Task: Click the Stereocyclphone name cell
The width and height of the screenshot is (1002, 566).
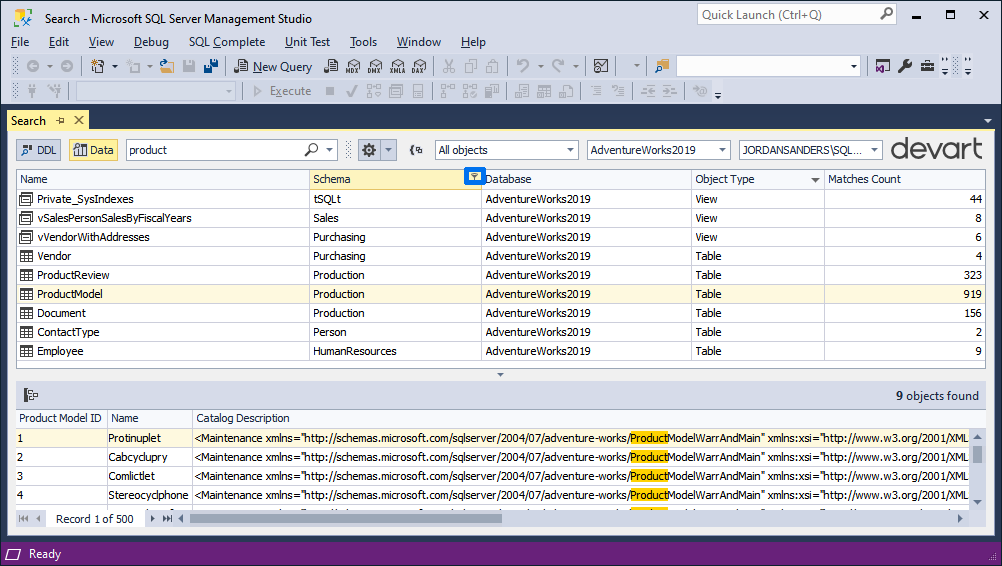Action: pos(149,495)
